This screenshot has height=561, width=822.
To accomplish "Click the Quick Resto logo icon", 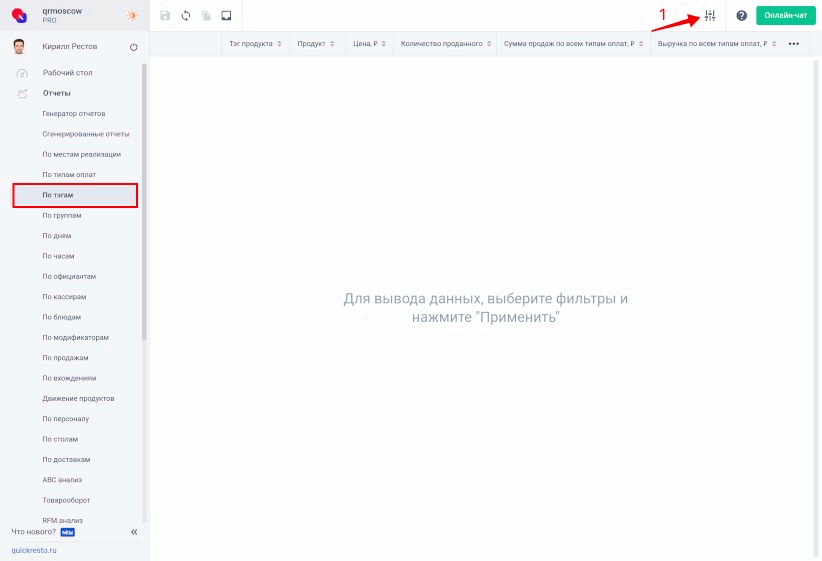I will pos(19,16).
